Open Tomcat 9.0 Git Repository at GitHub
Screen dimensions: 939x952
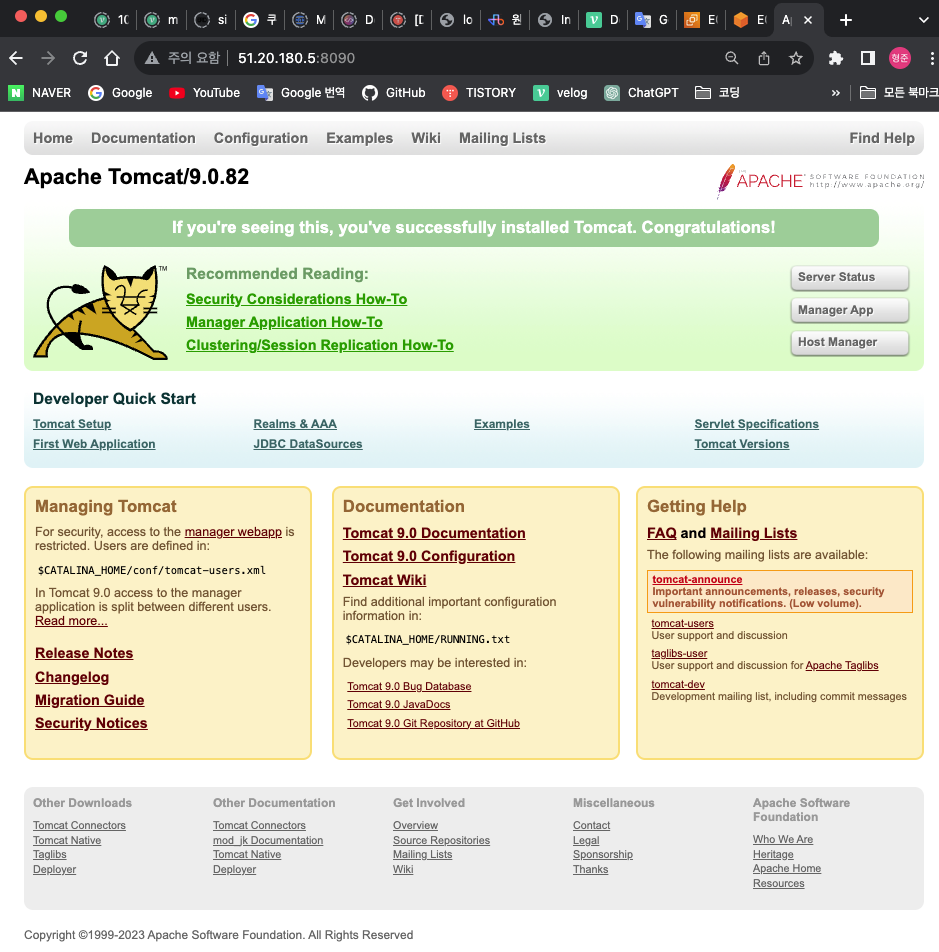(x=433, y=723)
